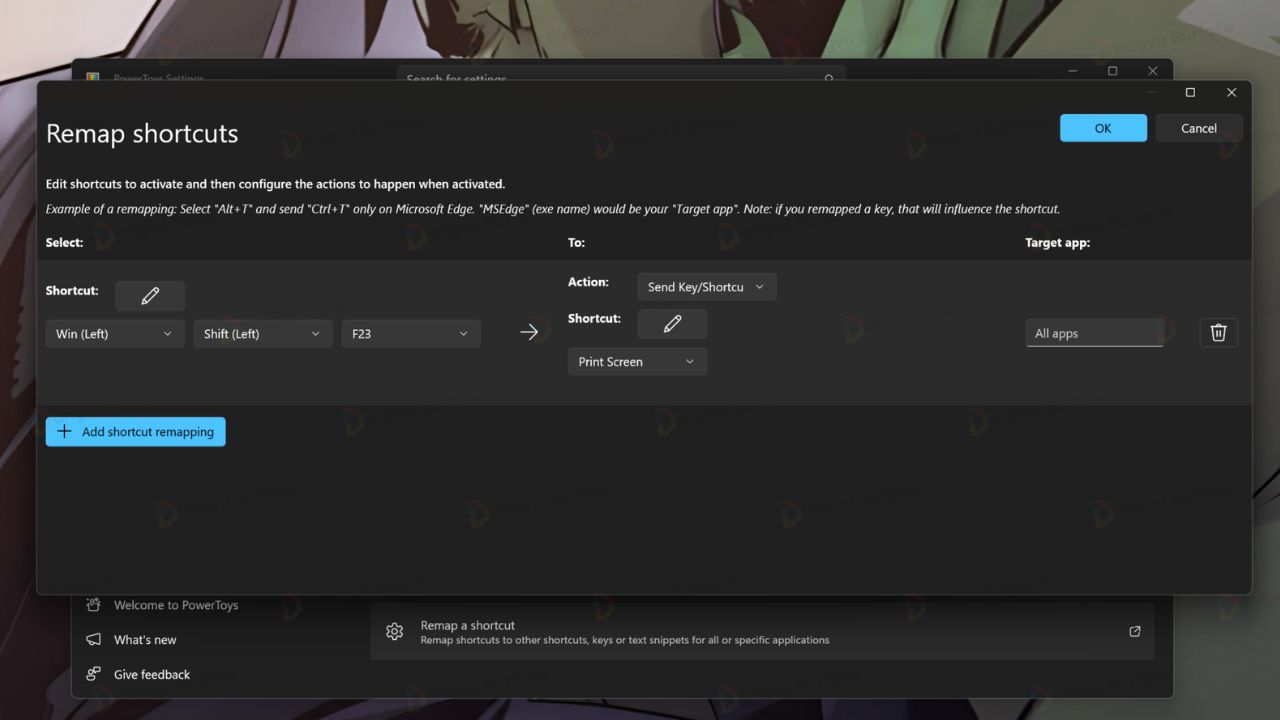Minimize the Remap shortcuts window
Viewport: 1280px width, 720px height.
tap(1150, 93)
